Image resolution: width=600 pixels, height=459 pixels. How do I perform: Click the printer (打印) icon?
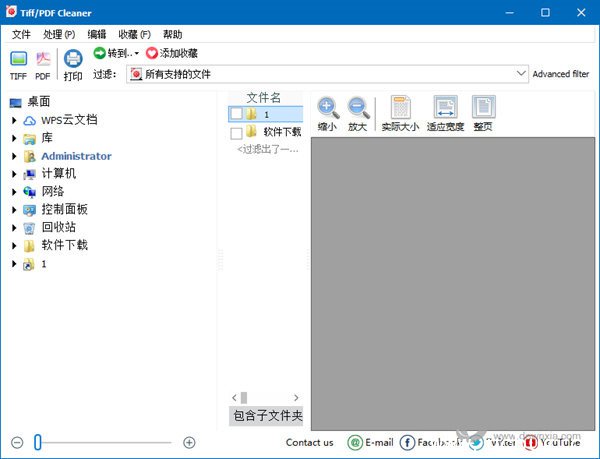pyautogui.click(x=73, y=62)
